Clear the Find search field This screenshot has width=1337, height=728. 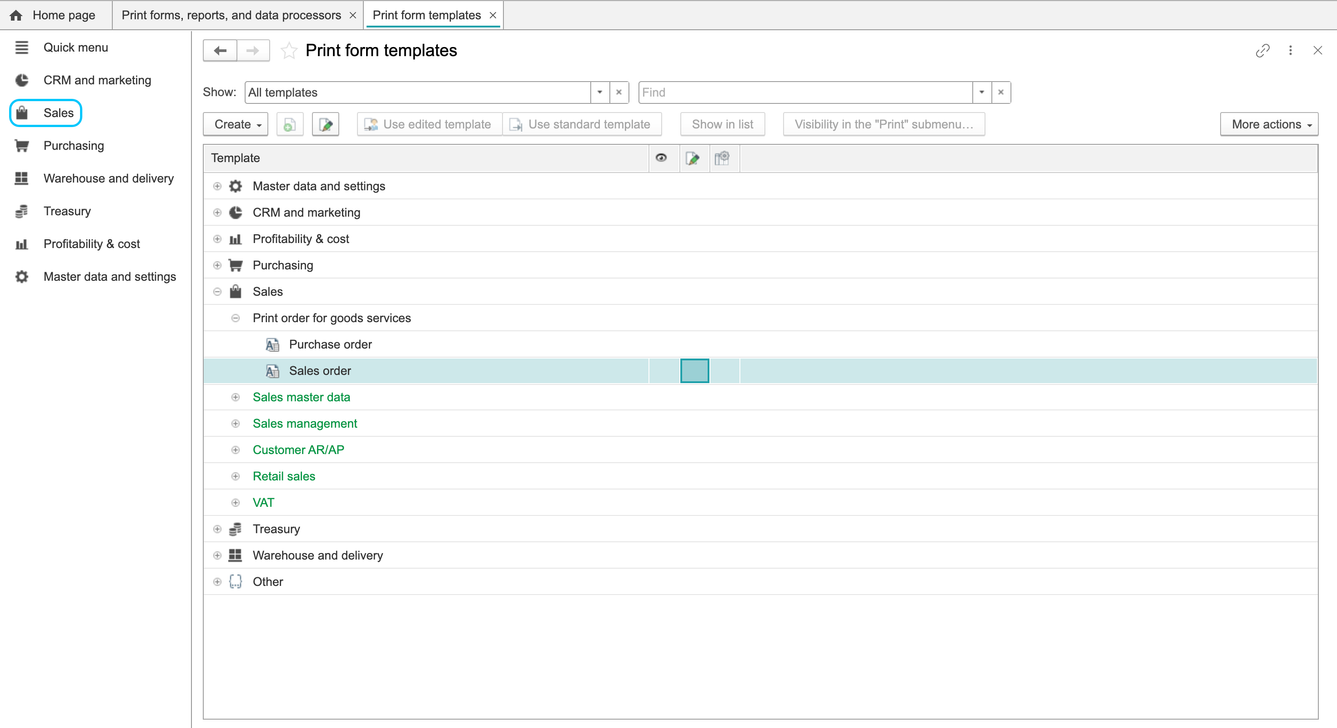1001,92
